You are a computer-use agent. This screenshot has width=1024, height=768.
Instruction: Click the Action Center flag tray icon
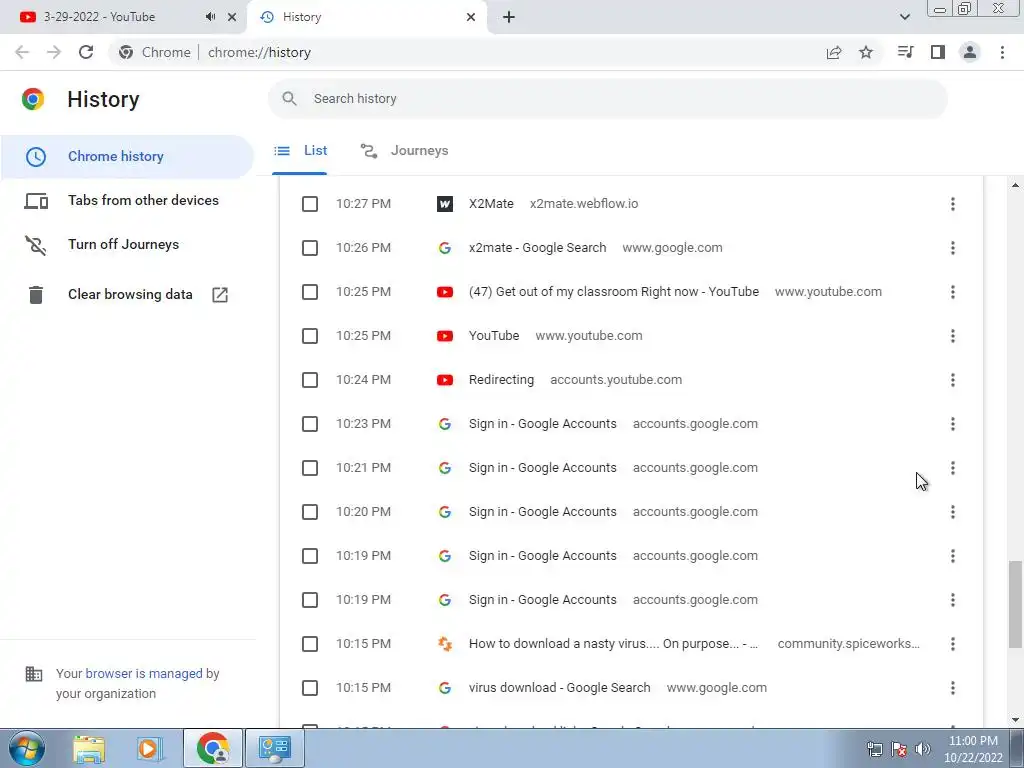coord(899,749)
